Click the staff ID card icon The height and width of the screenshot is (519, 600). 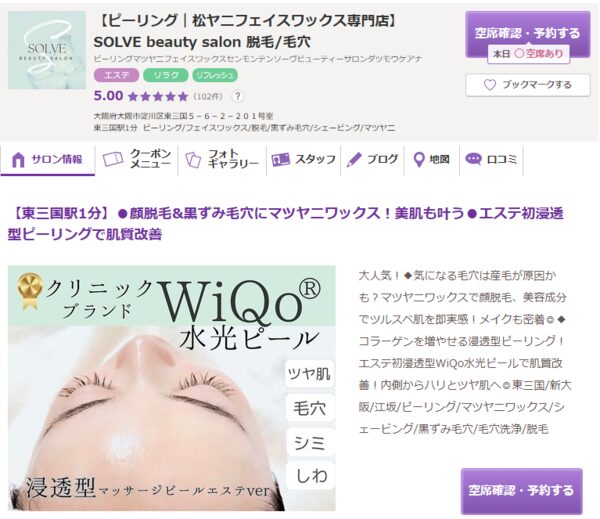(280, 160)
